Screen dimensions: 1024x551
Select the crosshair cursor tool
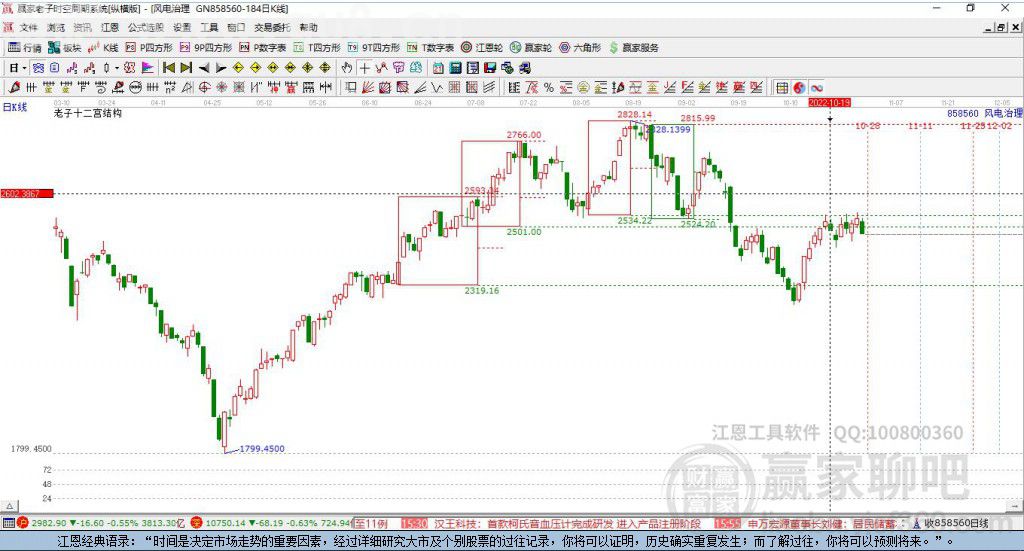[x=364, y=68]
